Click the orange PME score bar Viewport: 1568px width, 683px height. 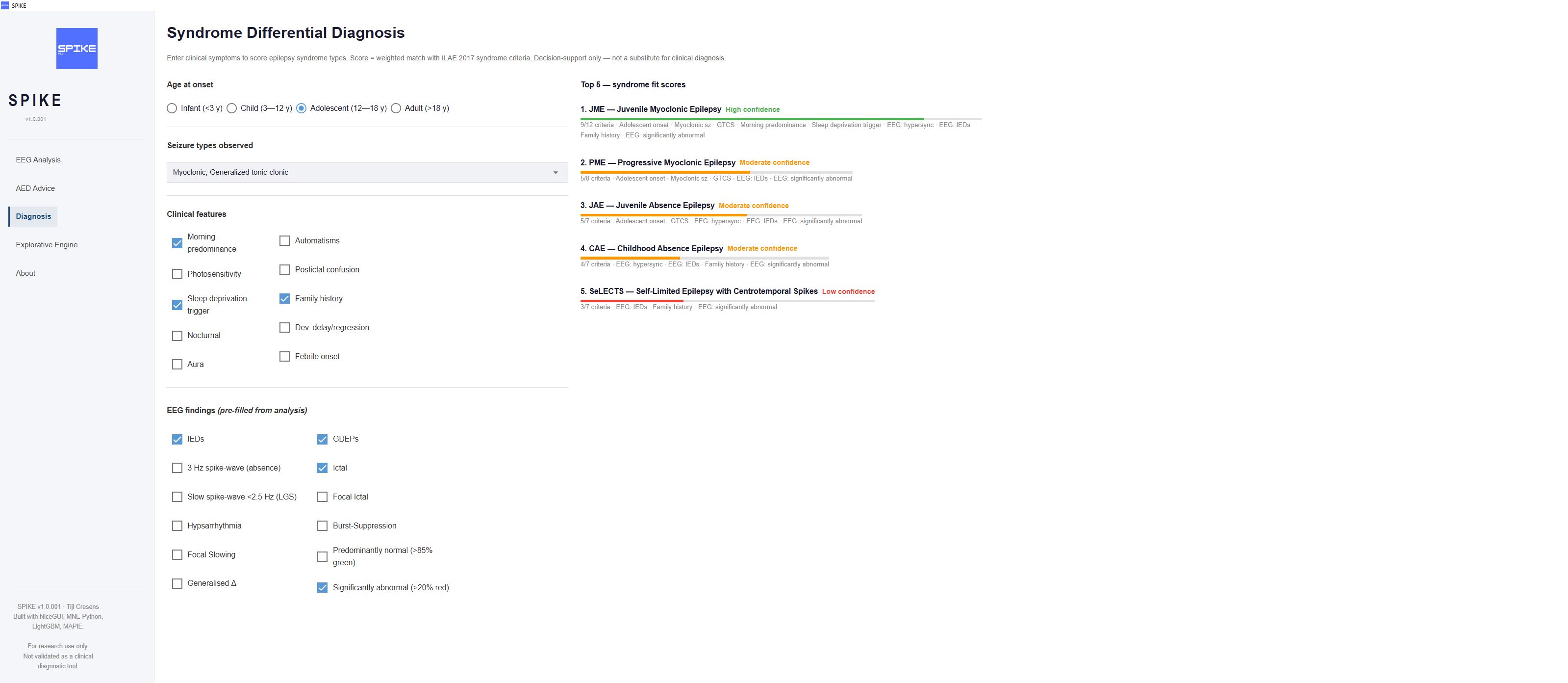tap(665, 172)
